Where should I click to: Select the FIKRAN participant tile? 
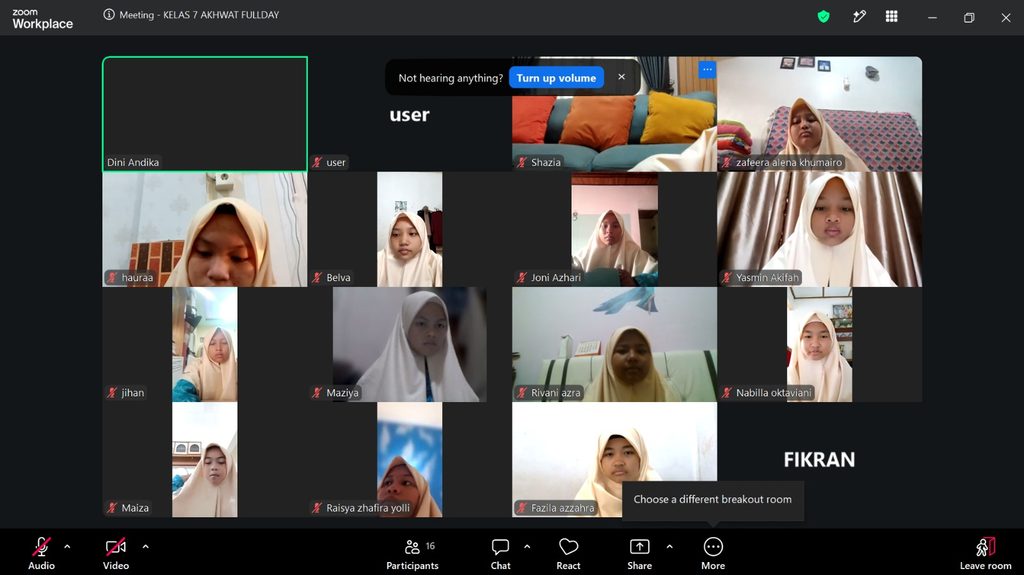[x=820, y=459]
